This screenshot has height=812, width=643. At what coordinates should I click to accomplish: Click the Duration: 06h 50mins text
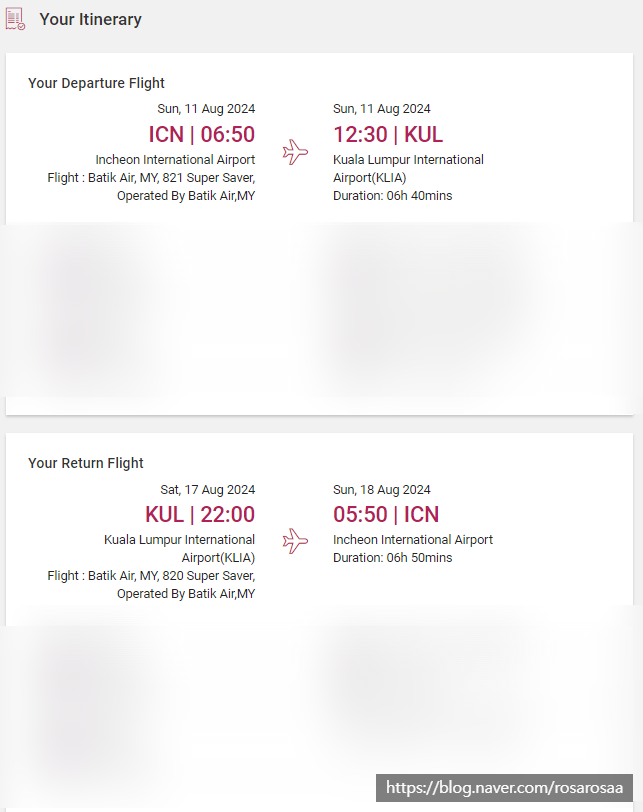(x=392, y=558)
